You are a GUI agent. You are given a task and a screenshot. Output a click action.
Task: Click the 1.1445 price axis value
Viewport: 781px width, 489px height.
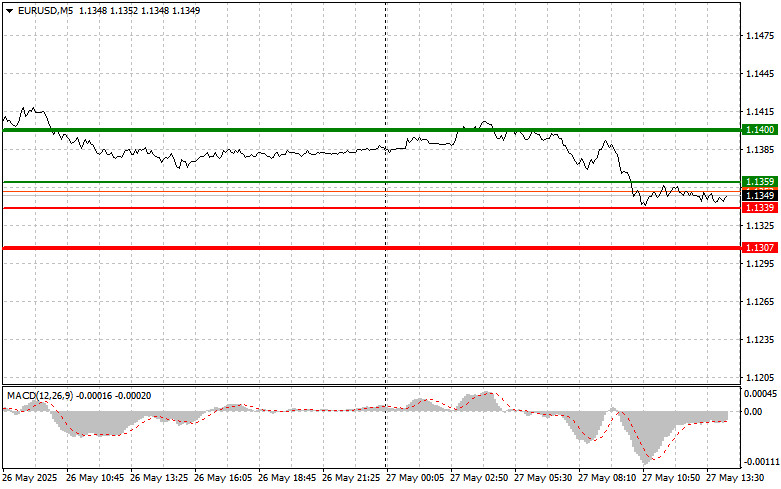click(760, 74)
